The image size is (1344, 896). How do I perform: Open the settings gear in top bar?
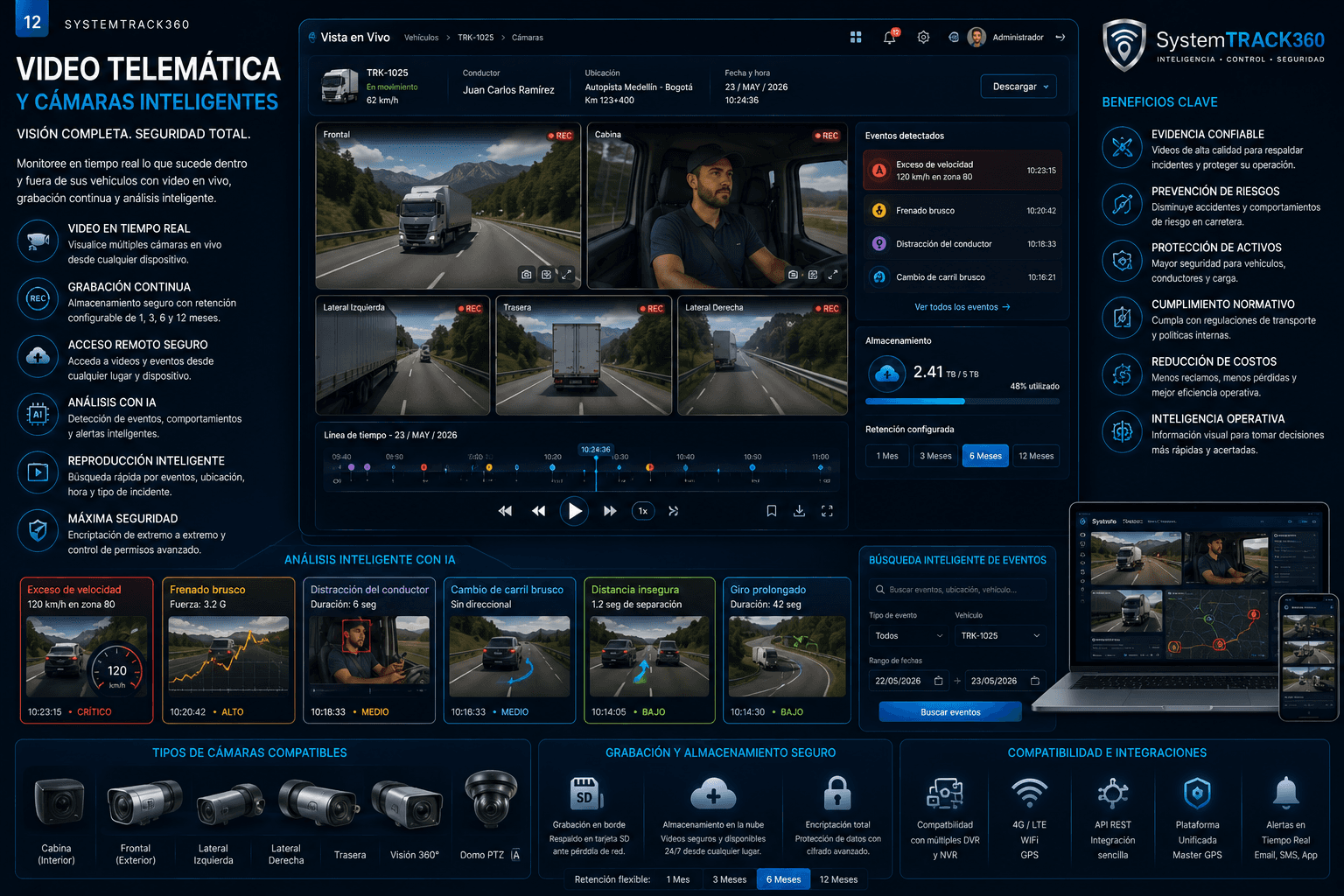coord(923,37)
